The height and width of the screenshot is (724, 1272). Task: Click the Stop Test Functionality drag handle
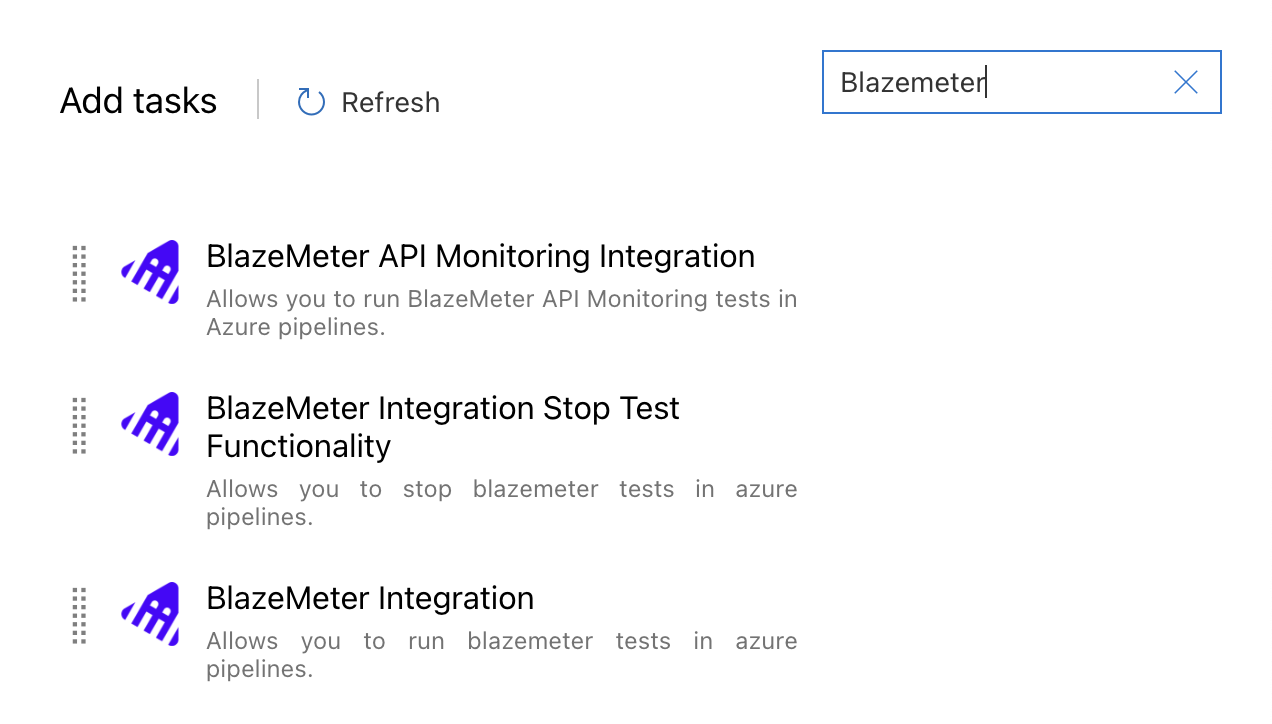coord(80,425)
